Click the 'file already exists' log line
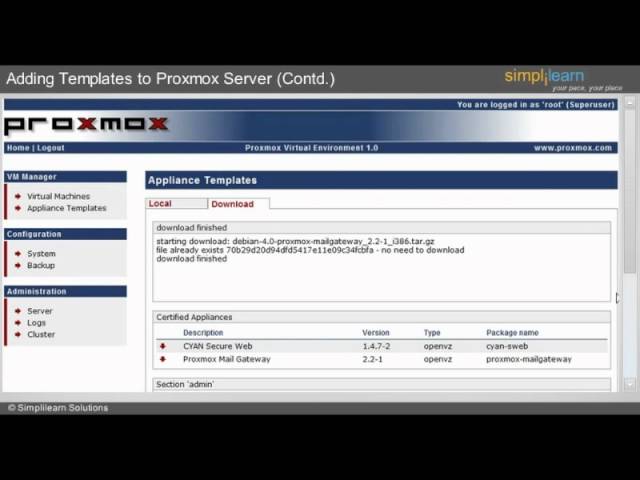Screen dimensions: 640x480 pos(310,250)
